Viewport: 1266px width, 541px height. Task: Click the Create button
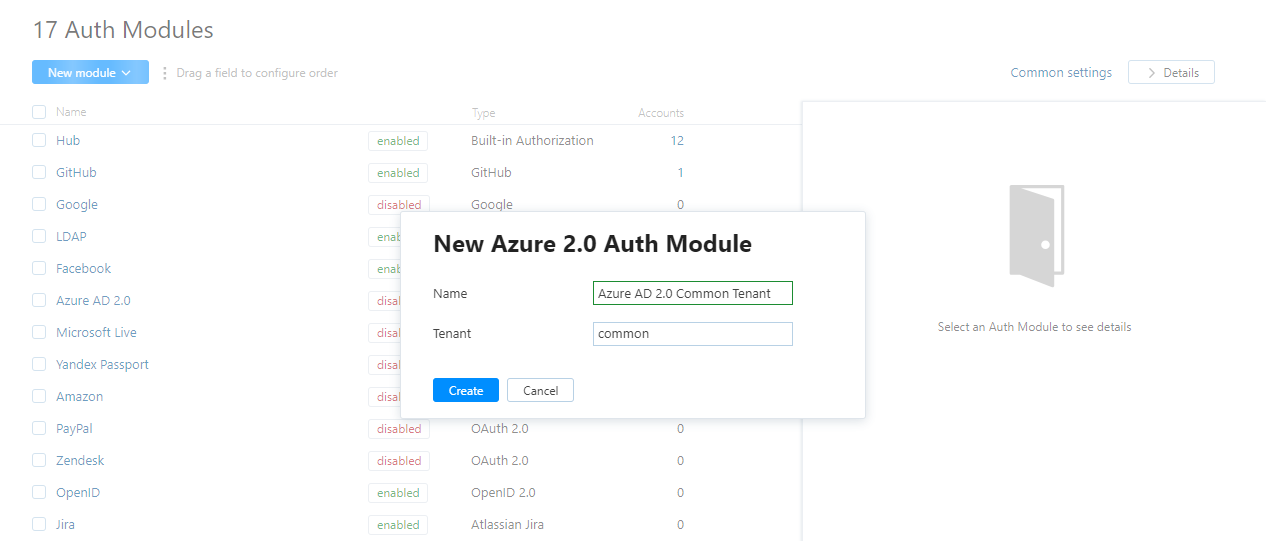pyautogui.click(x=465, y=390)
